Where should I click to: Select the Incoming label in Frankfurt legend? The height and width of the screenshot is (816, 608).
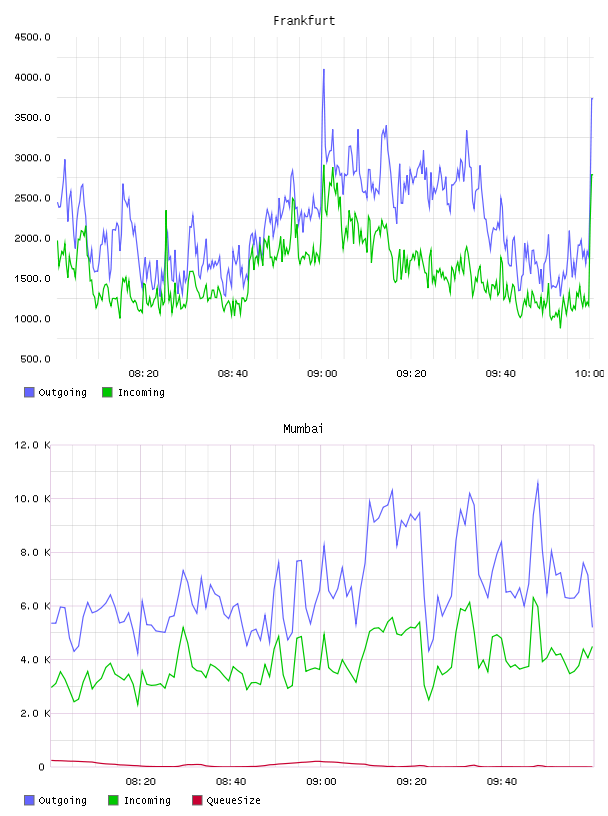point(141,392)
